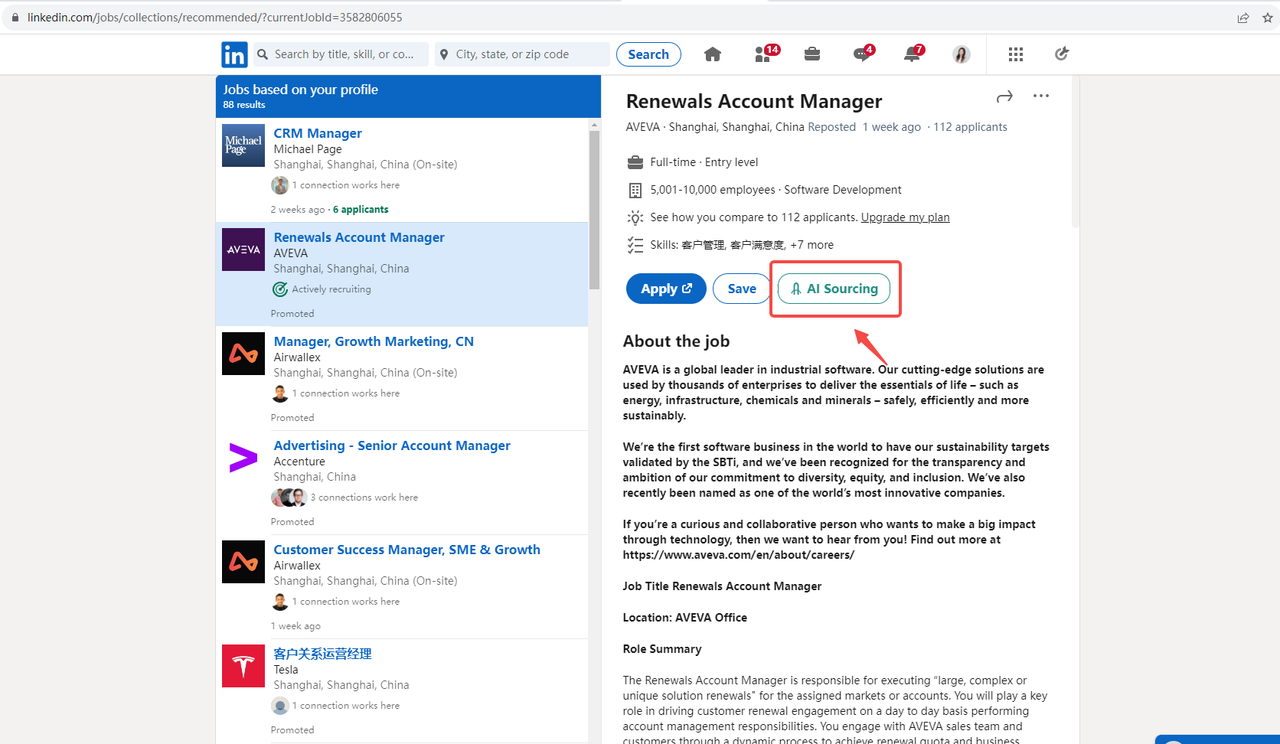Viewport: 1280px width, 744px height.
Task: Open the Home feed icon
Action: [712, 54]
